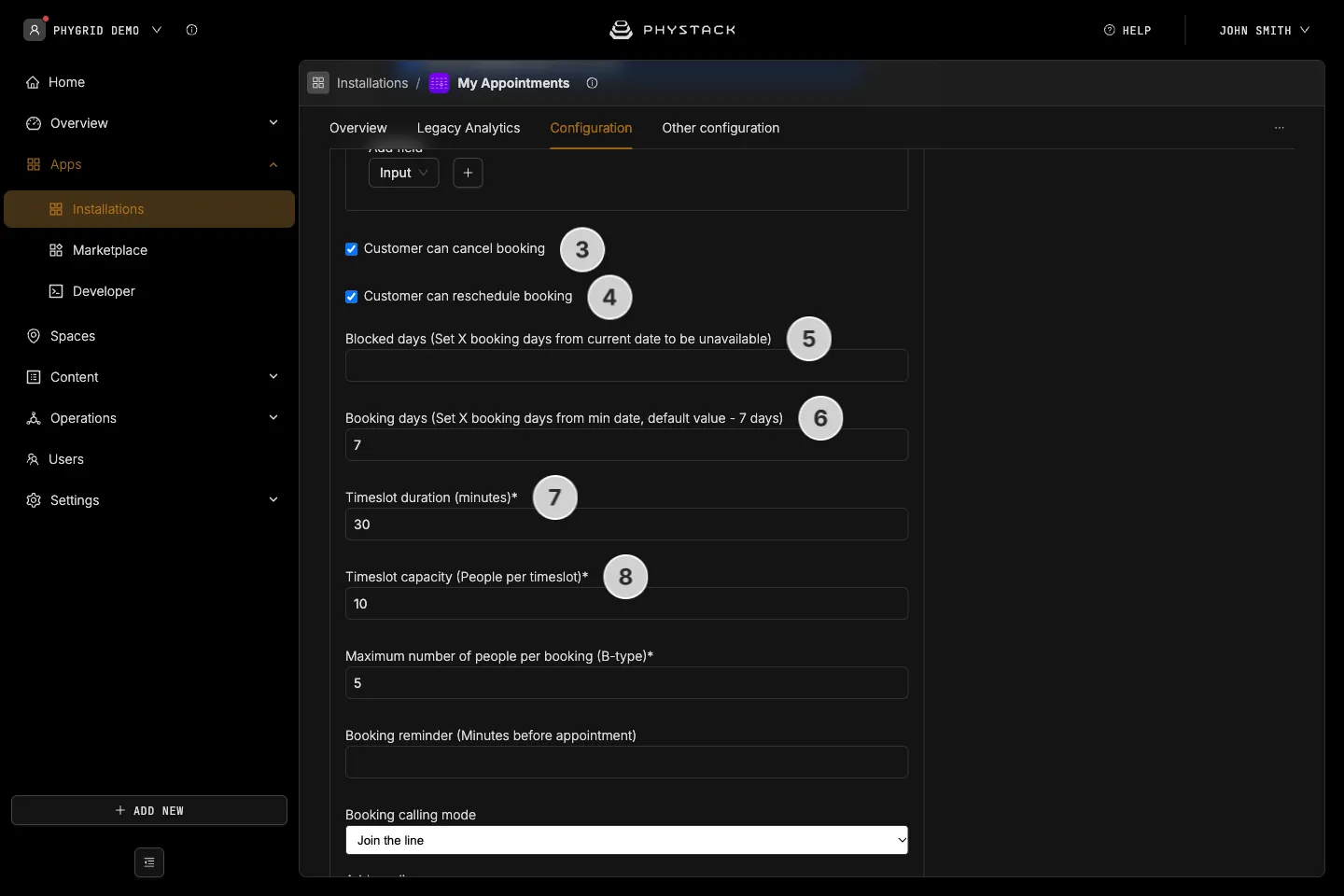Click the Apps grid icon in sidebar
Image resolution: width=1344 pixels, height=896 pixels.
34,164
